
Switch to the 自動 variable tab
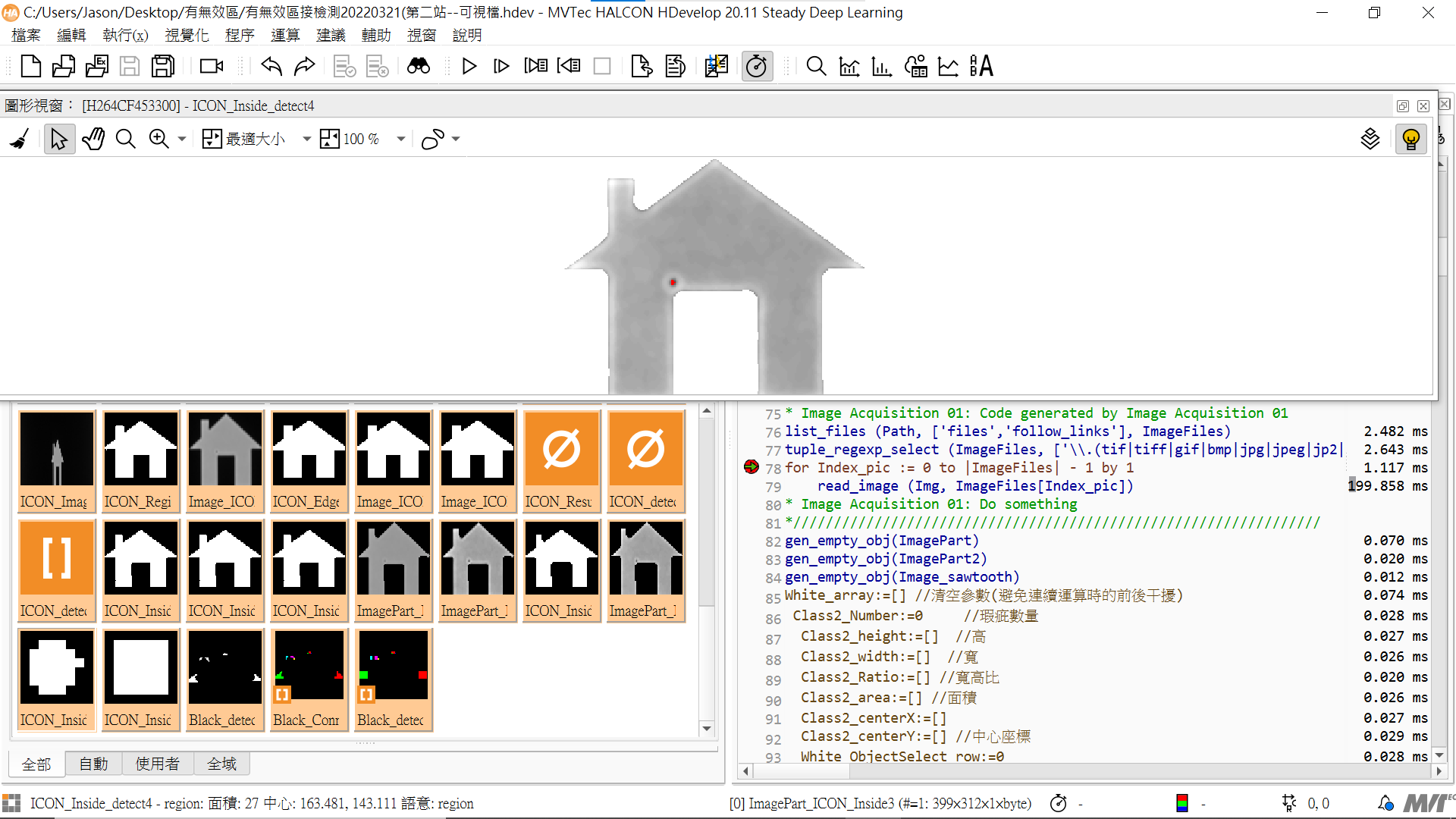(93, 764)
